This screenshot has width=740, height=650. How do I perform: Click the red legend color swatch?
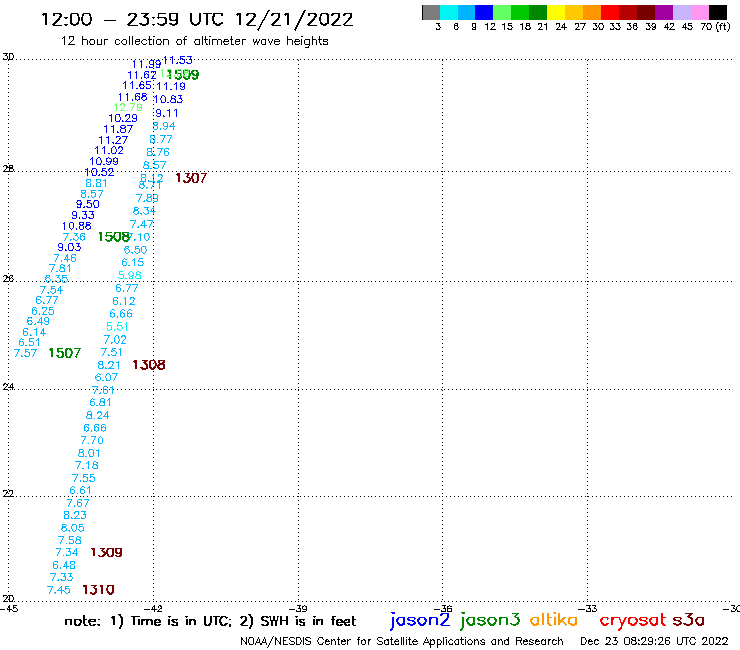pos(610,12)
